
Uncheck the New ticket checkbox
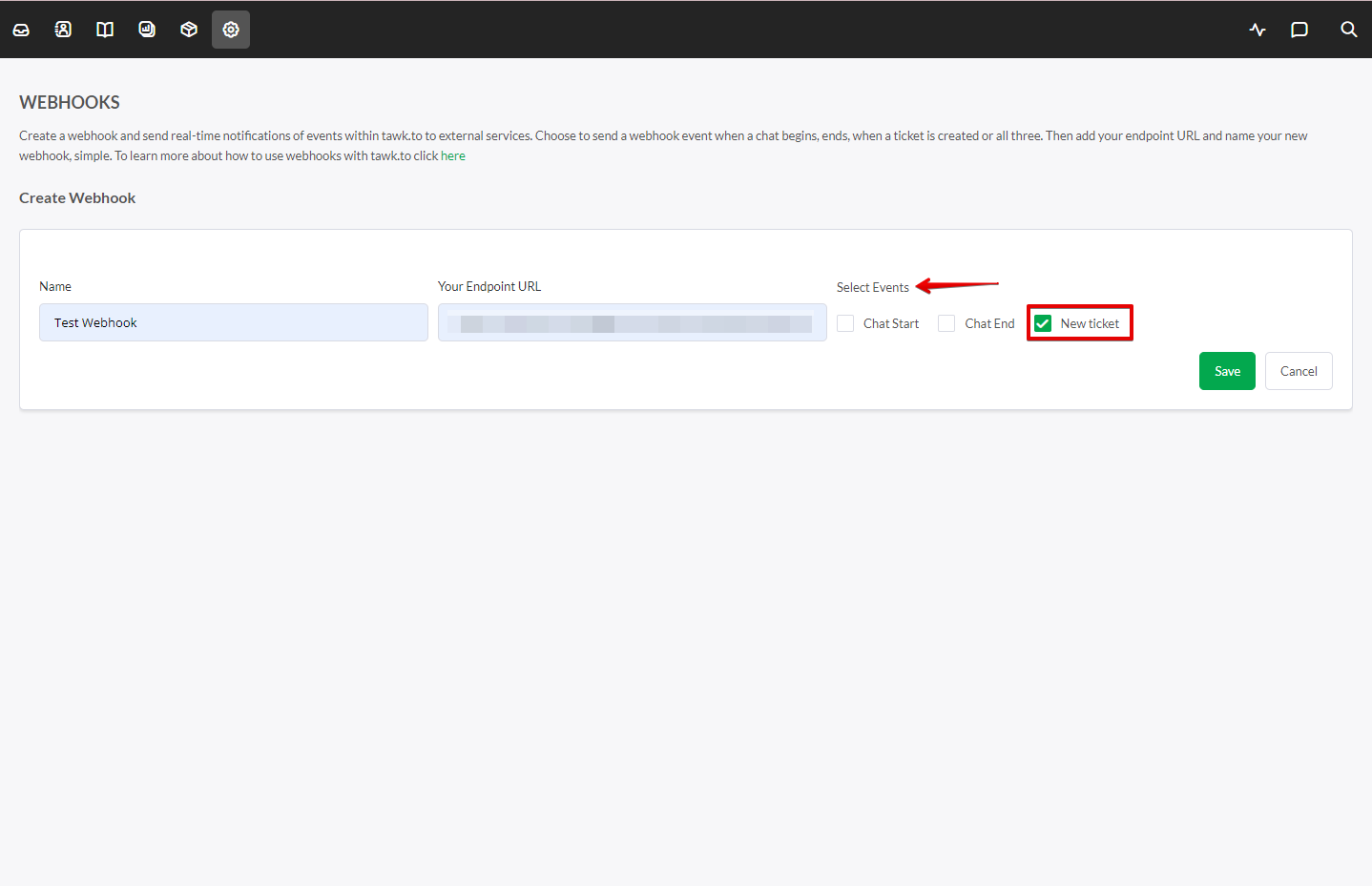point(1043,323)
